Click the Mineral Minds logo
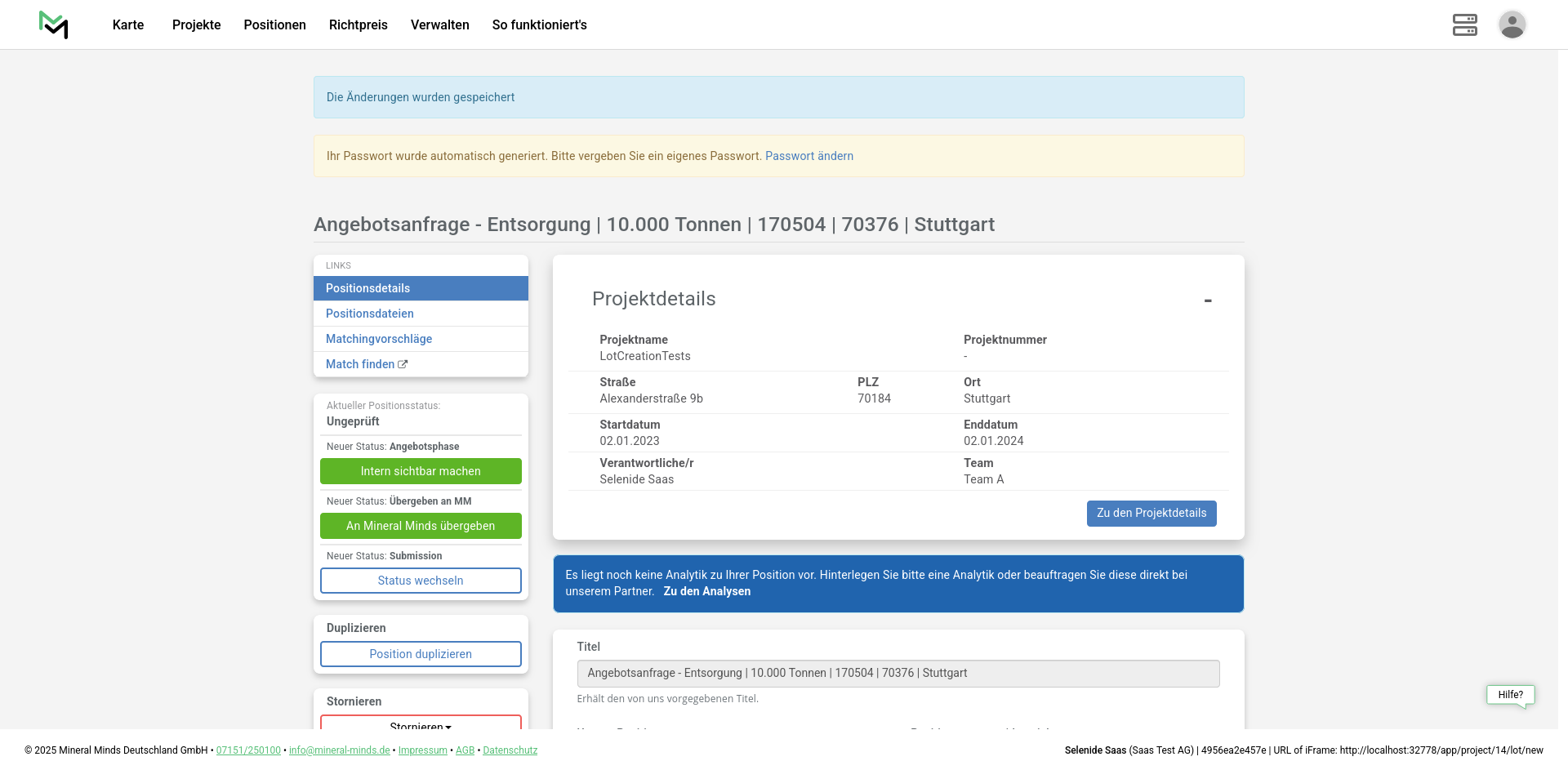Image resolution: width=1568 pixels, height=770 pixels. pyautogui.click(x=54, y=24)
